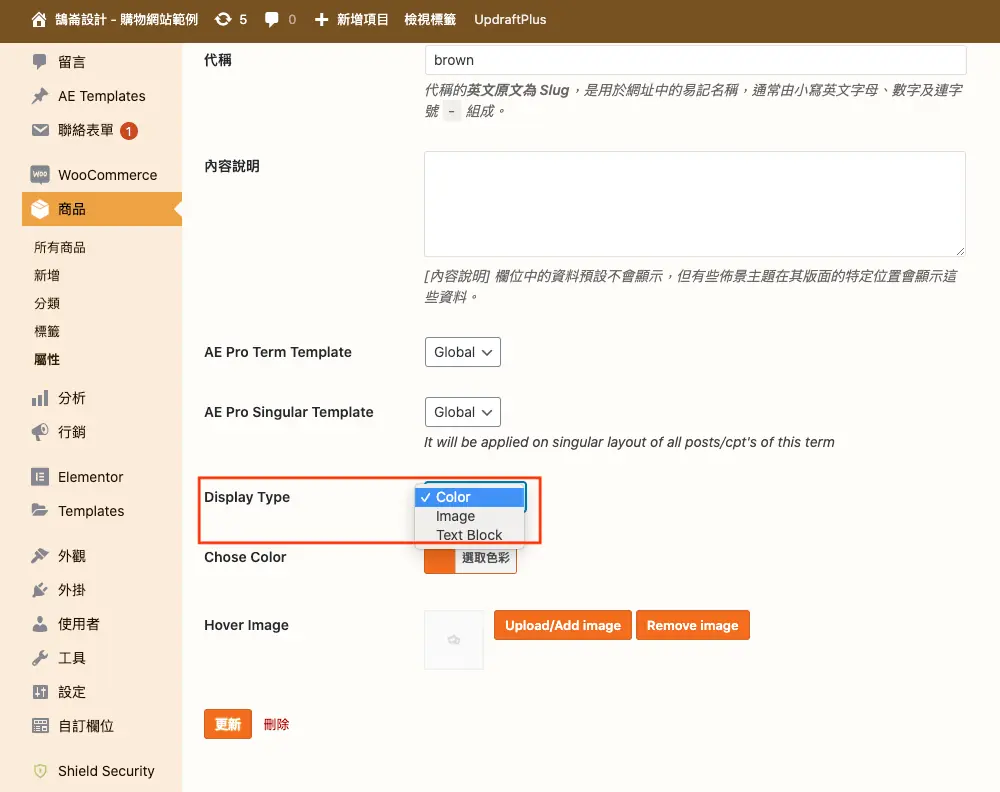1000x792 pixels.
Task: Open UpdraftPlus in the admin bar
Action: pyautogui.click(x=510, y=20)
